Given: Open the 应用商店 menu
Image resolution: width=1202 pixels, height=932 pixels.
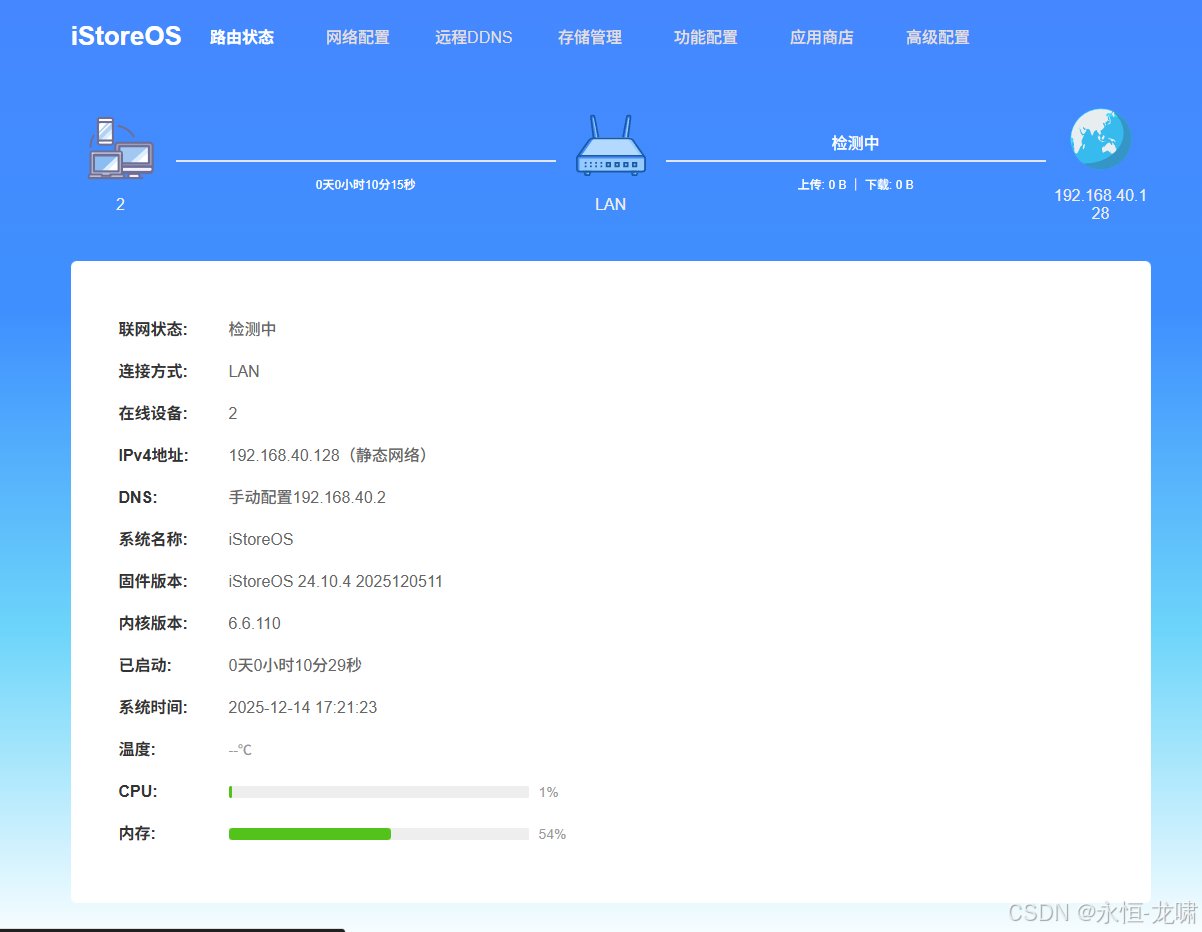Looking at the screenshot, I should (822, 37).
